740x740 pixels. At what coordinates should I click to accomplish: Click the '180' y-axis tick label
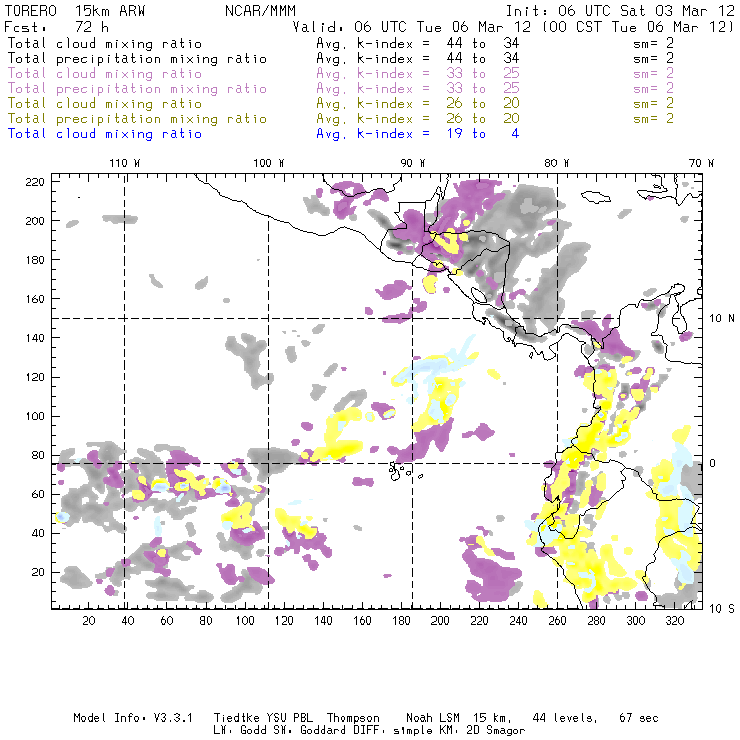tap(35, 260)
